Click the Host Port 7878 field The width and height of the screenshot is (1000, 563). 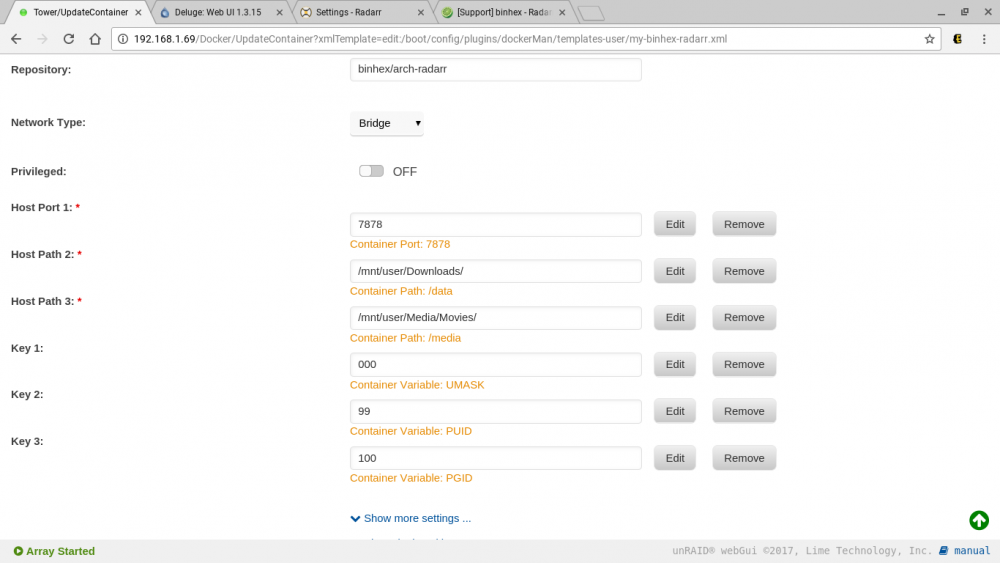[496, 224]
